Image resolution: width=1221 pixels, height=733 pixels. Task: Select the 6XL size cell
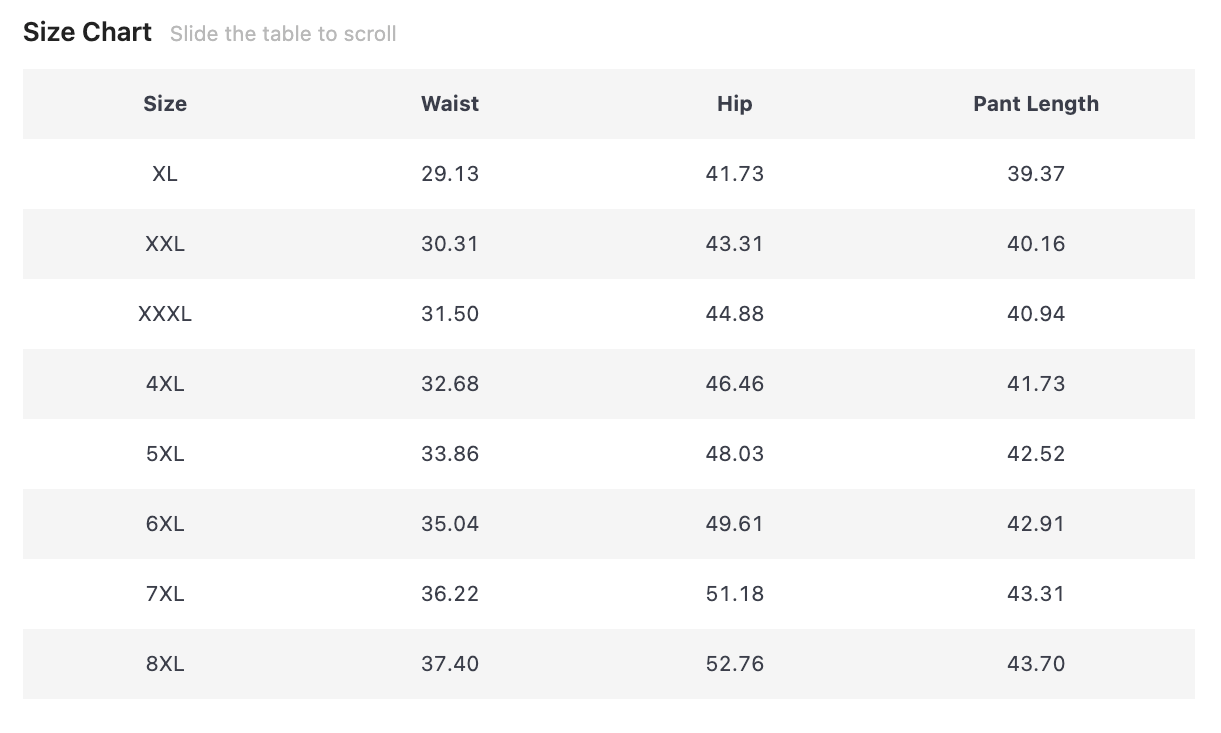tap(165, 524)
